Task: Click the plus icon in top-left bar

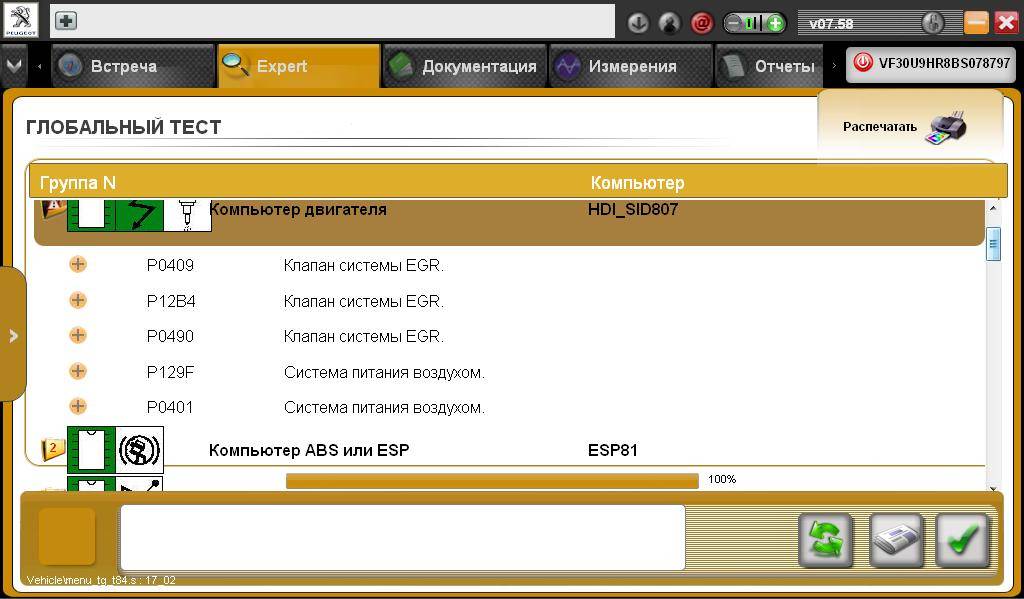Action: pos(65,21)
